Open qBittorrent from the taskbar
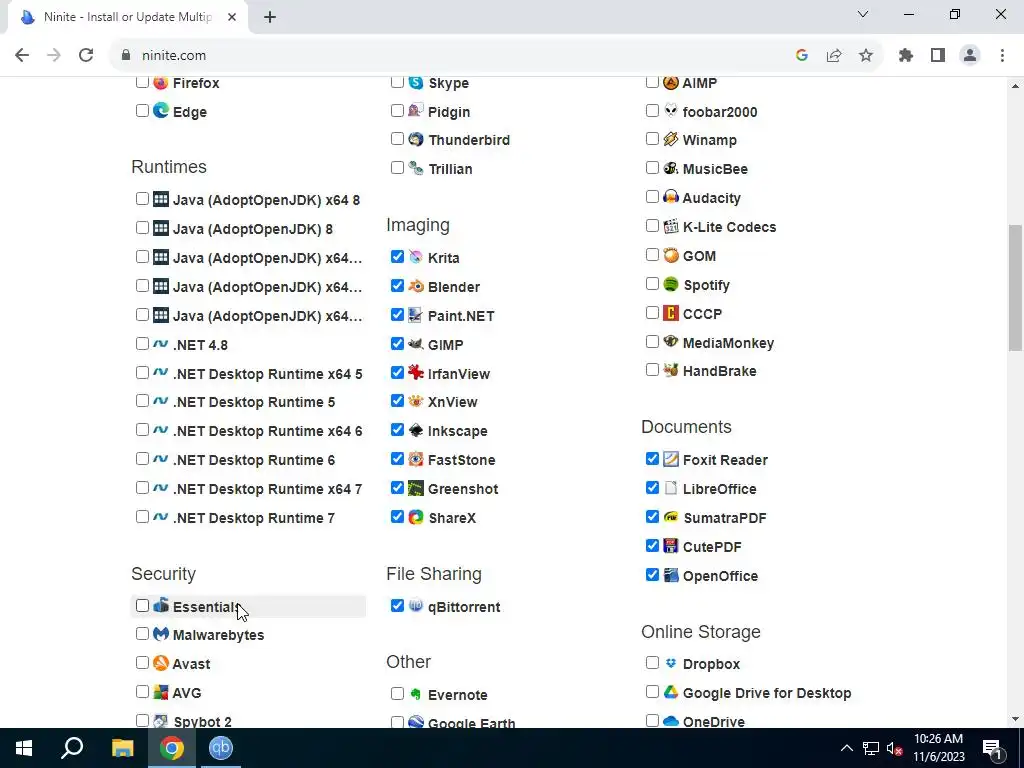The height and width of the screenshot is (768, 1024). (x=221, y=748)
